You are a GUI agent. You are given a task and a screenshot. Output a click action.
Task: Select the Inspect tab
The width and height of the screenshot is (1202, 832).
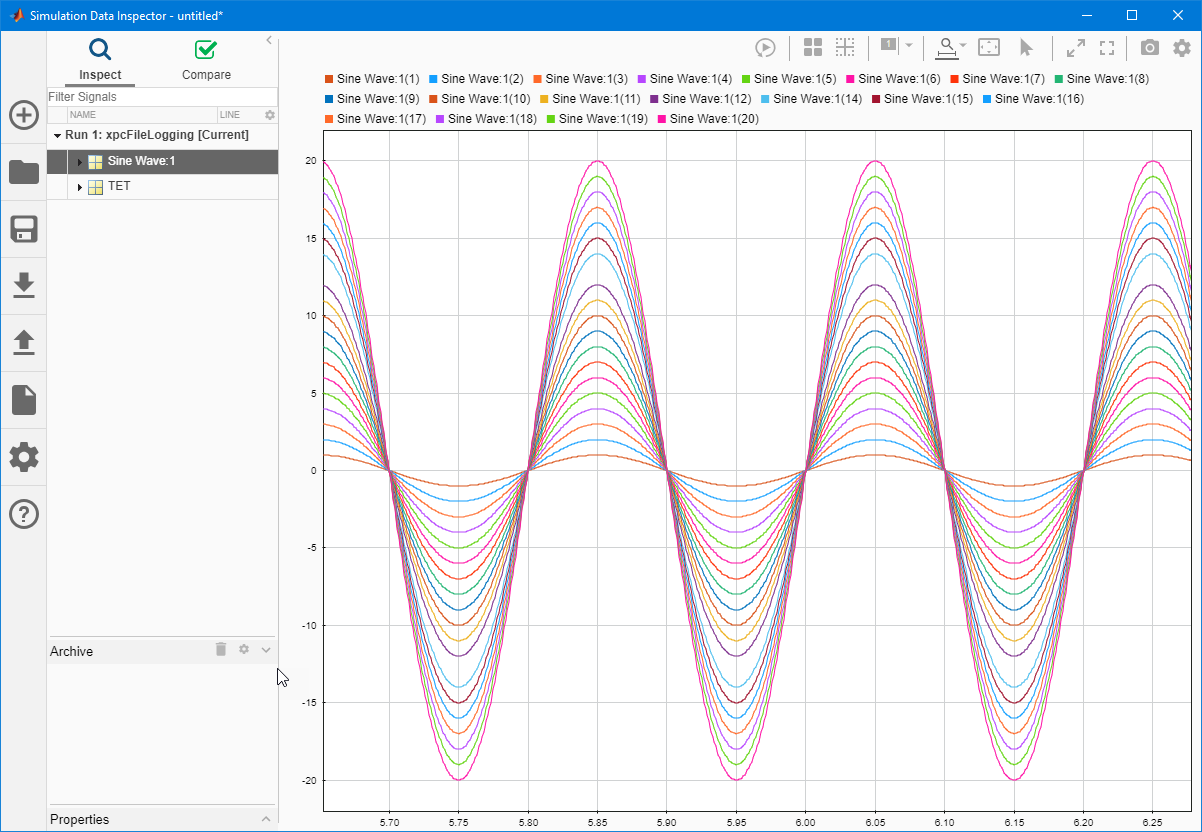point(100,60)
